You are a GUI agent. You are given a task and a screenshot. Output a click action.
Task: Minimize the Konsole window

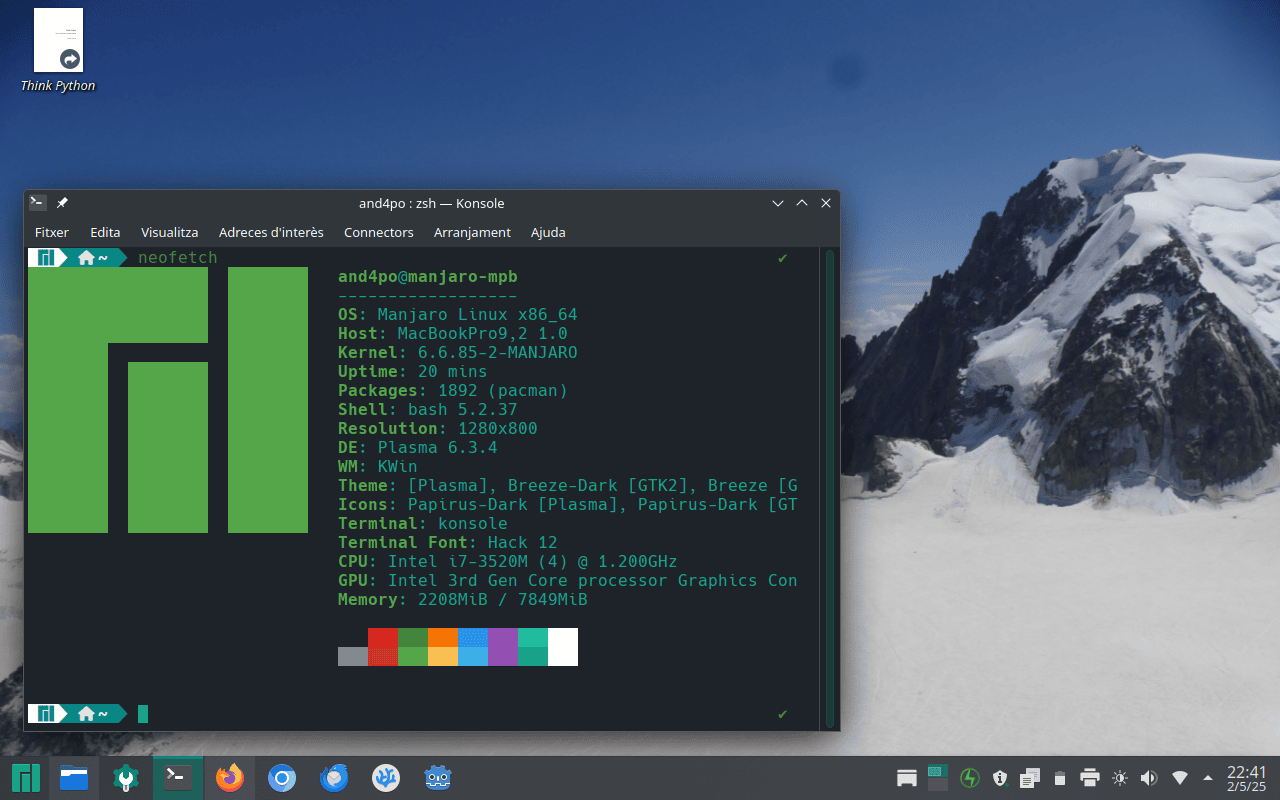point(778,203)
